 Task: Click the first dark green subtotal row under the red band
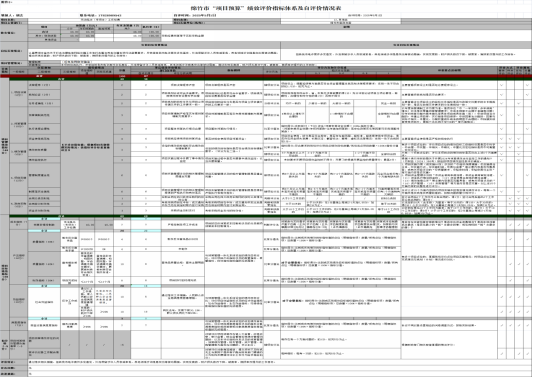click(270, 79)
